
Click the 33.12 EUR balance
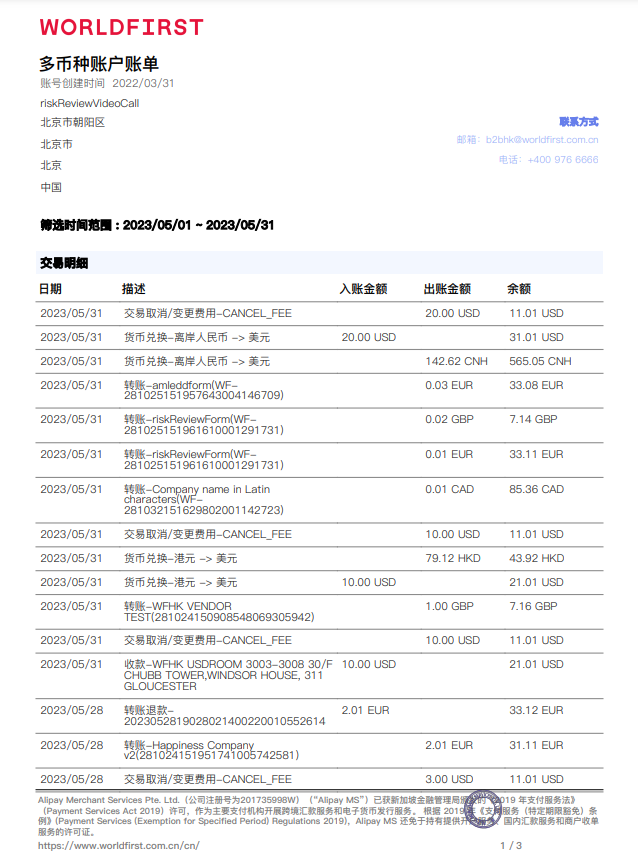[536, 711]
